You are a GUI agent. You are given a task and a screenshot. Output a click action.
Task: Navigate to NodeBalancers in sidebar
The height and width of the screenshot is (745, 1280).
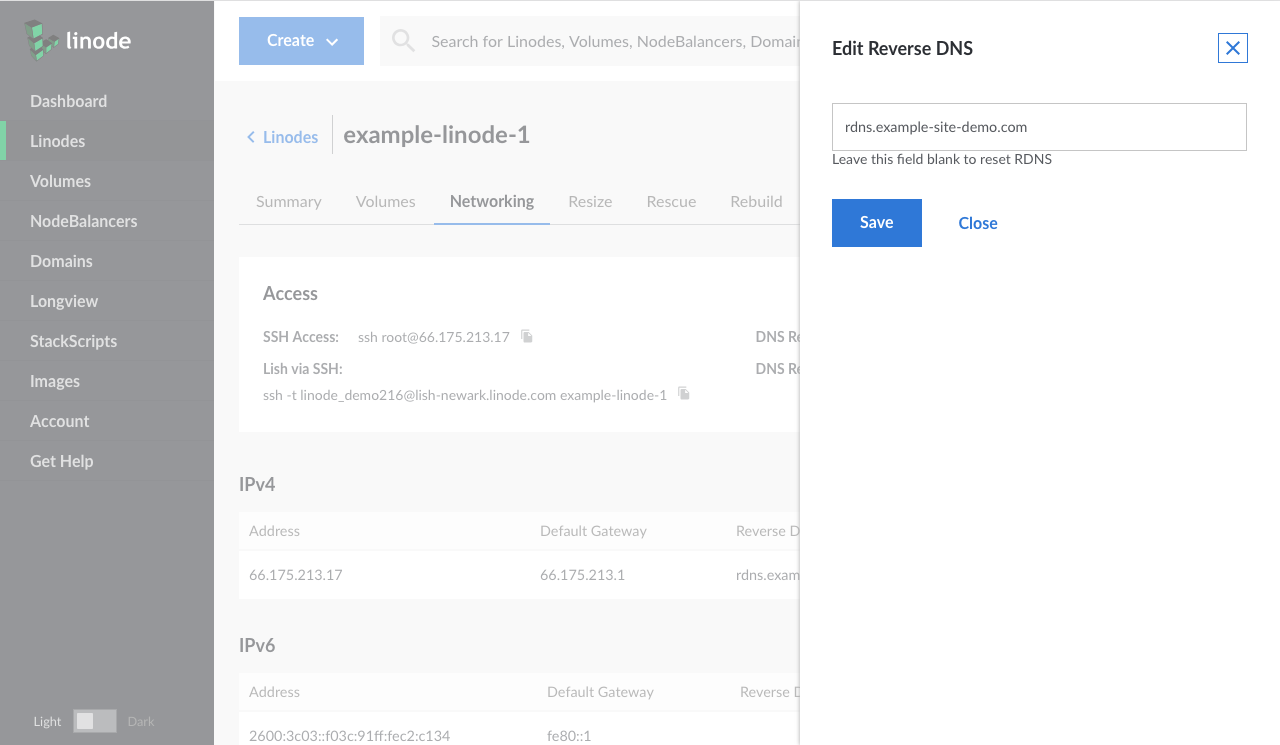point(83,221)
